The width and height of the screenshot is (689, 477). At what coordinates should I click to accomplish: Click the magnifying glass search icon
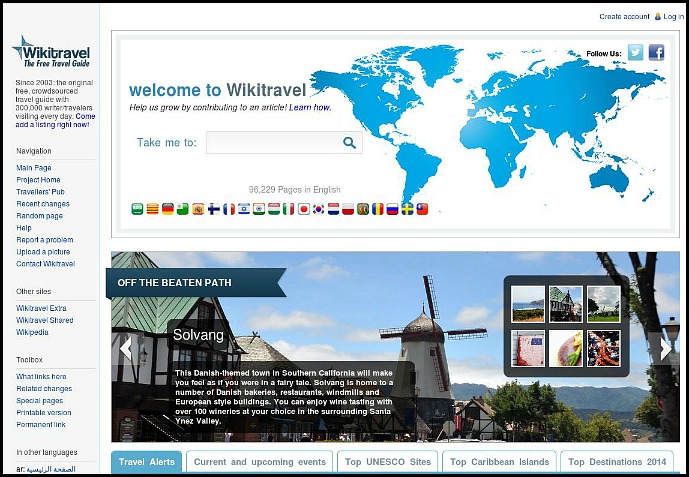[x=349, y=143]
